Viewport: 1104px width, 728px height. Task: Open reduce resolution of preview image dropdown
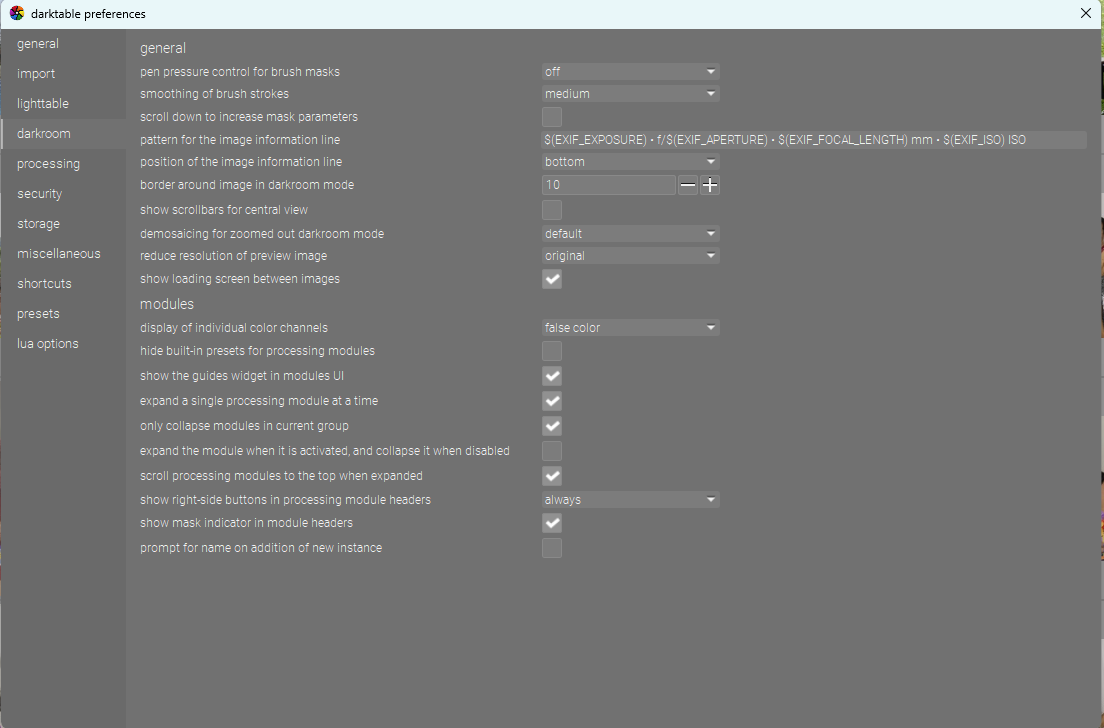point(630,256)
